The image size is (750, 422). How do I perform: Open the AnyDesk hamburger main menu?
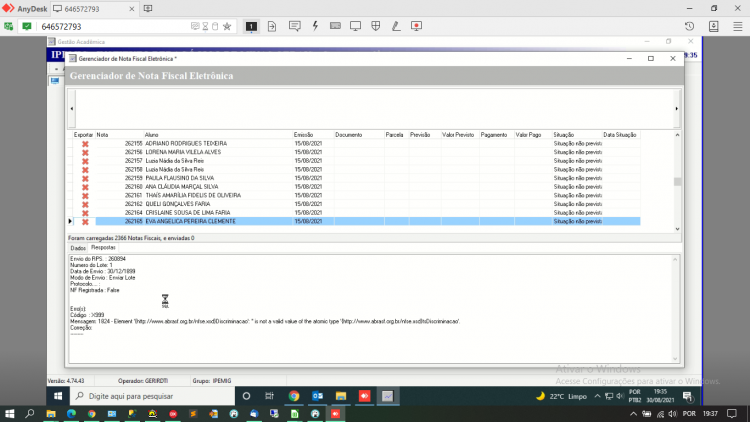(x=738, y=26)
